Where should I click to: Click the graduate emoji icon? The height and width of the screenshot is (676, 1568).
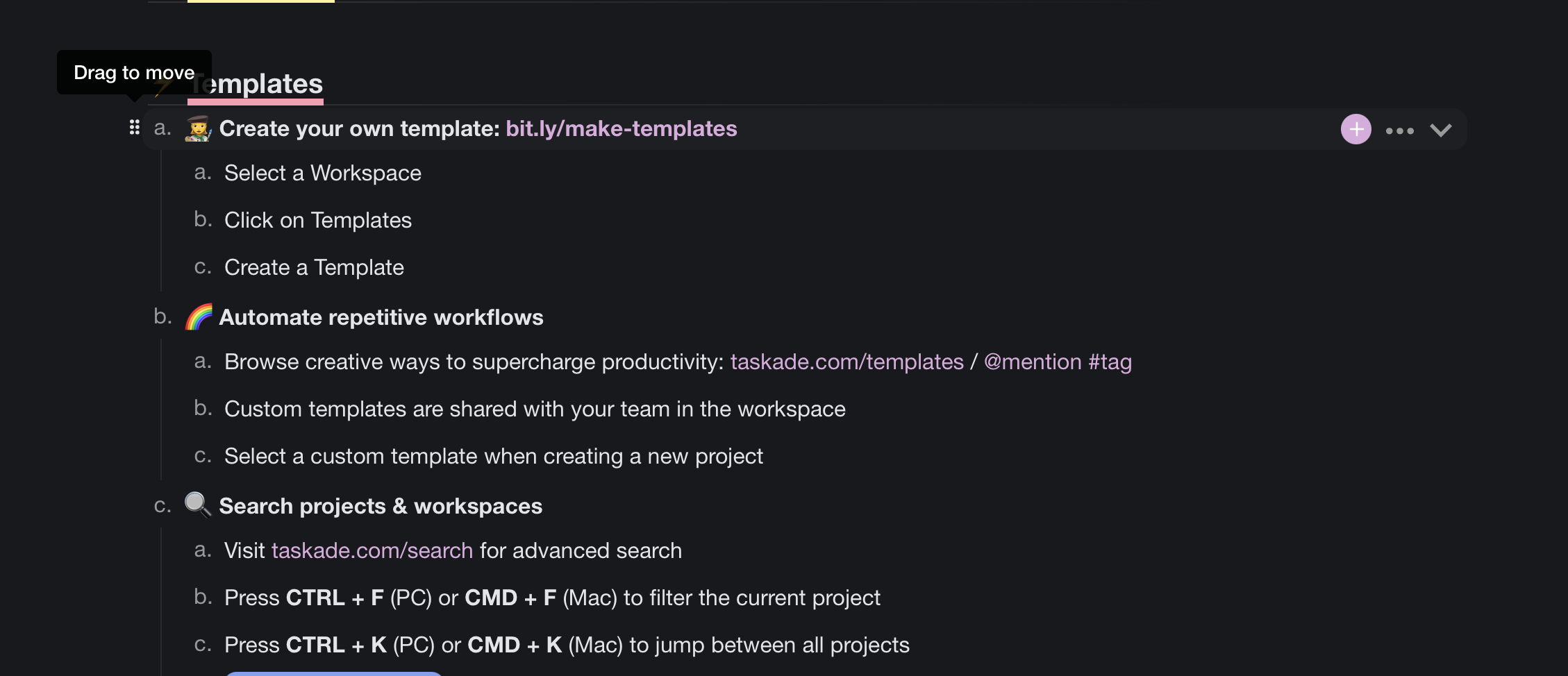pos(198,129)
